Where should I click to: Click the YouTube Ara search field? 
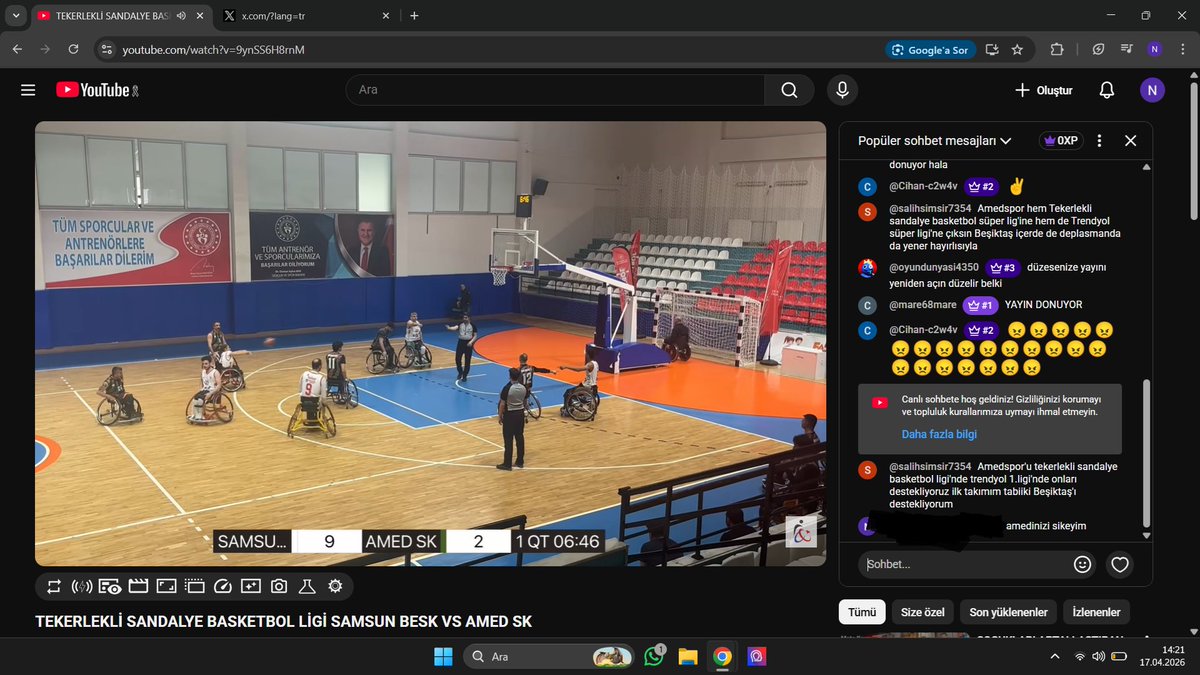coord(555,90)
